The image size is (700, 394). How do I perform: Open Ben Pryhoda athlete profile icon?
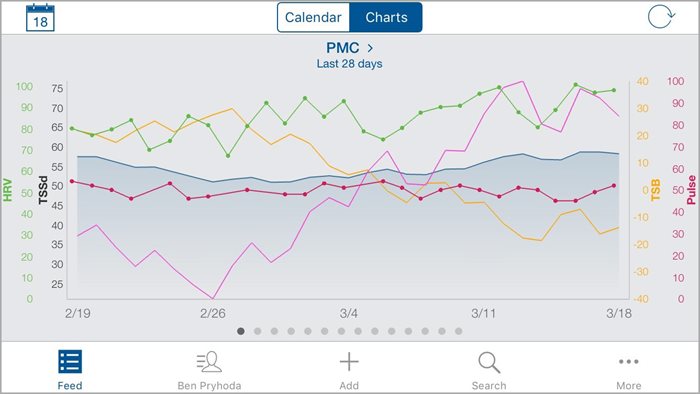coord(209,361)
